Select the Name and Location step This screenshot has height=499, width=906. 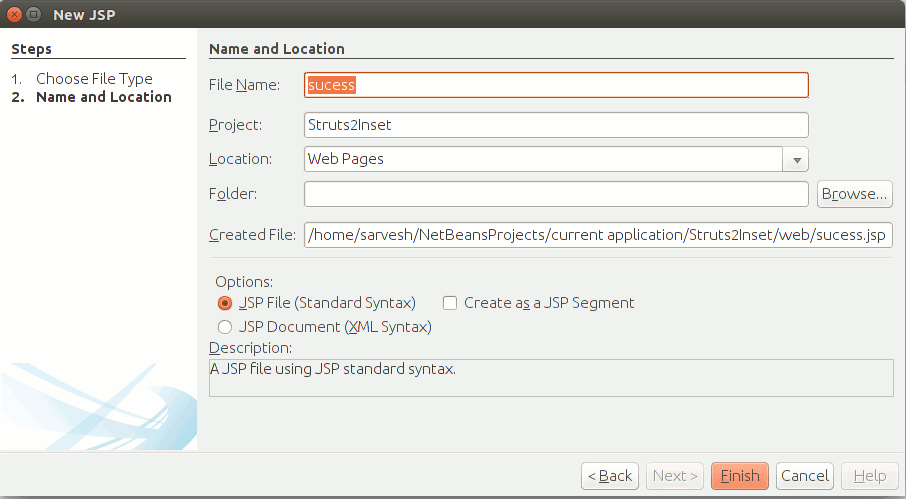[104, 97]
